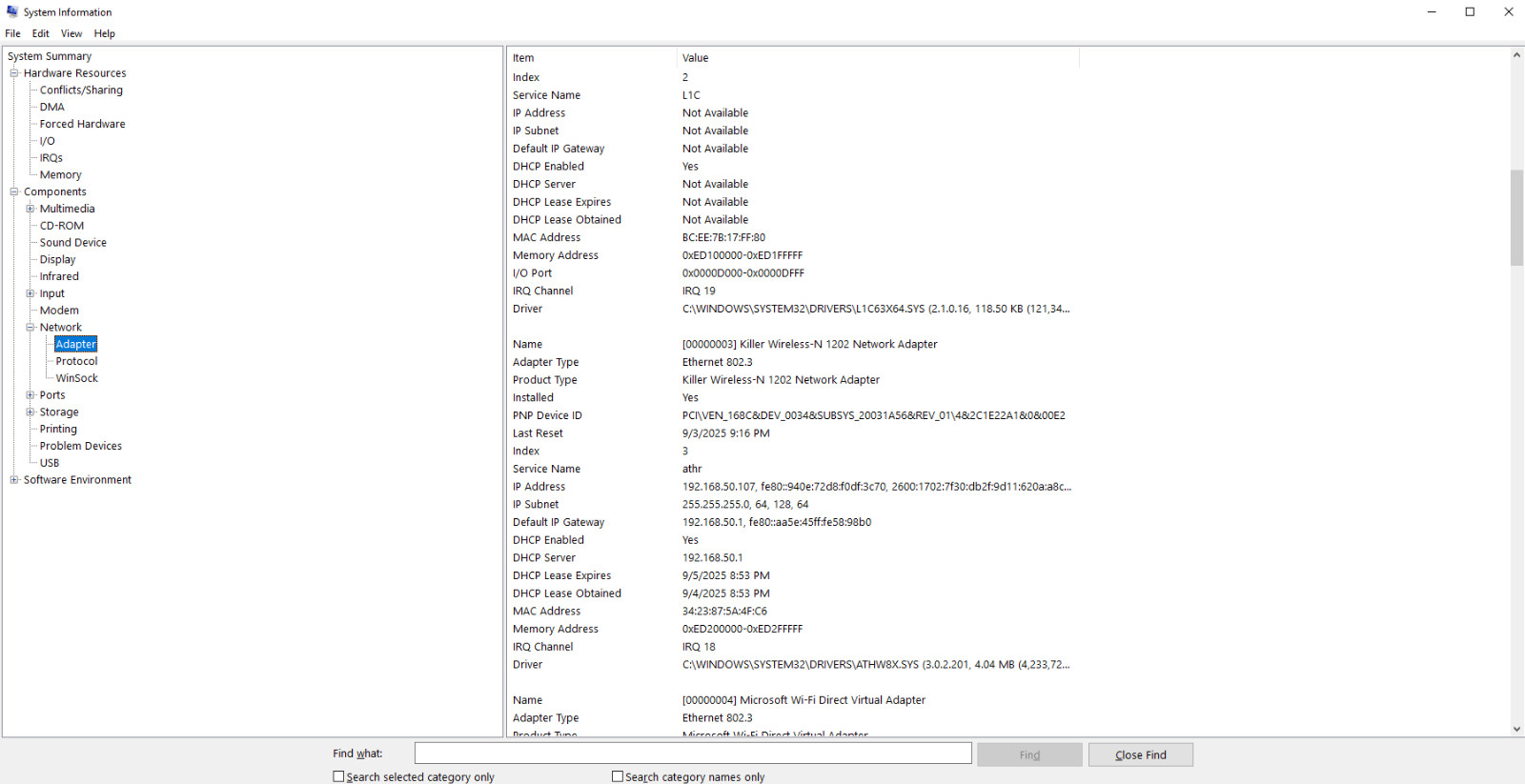The width and height of the screenshot is (1525, 784).
Task: Open the Help menu
Action: [105, 33]
